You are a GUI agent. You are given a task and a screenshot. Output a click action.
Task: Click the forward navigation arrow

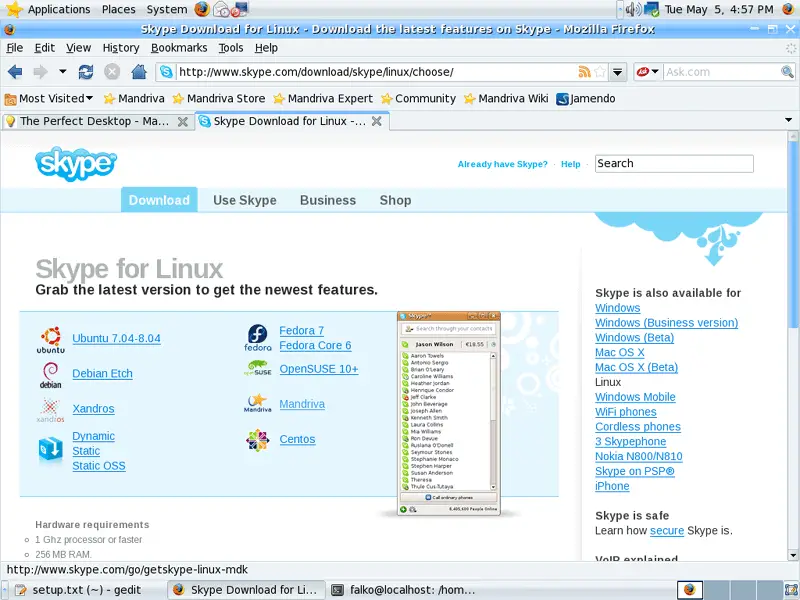pos(40,72)
